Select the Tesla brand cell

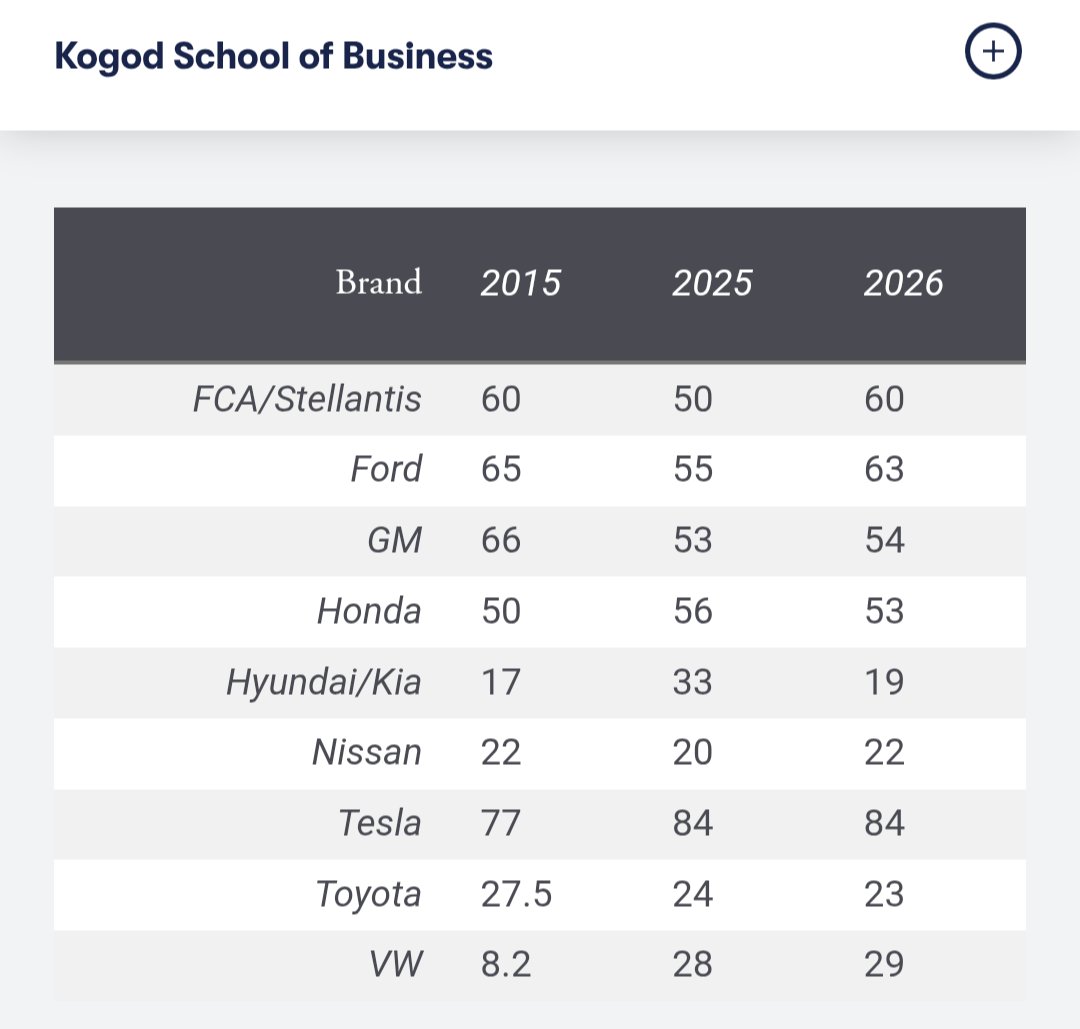tap(380, 823)
